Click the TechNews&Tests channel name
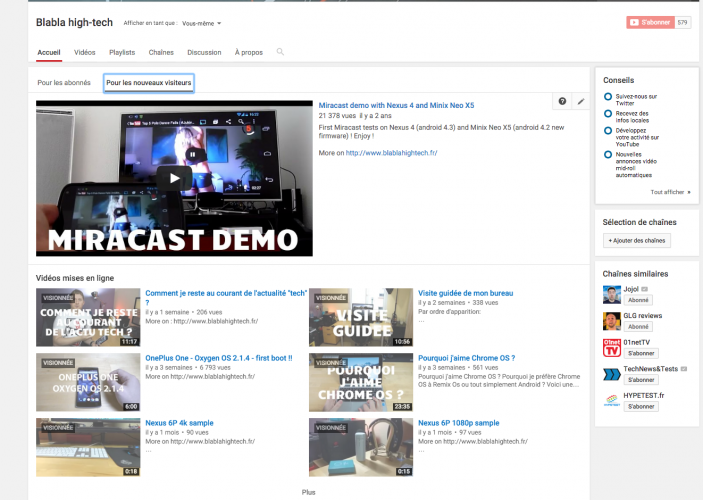The width and height of the screenshot is (703, 500). click(x=651, y=369)
